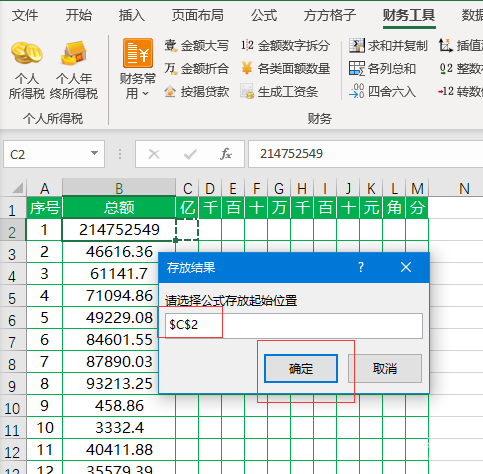Viewport: 483px width, 474px height.
Task: Click the three-dot formula bar handle
Action: pos(120,154)
